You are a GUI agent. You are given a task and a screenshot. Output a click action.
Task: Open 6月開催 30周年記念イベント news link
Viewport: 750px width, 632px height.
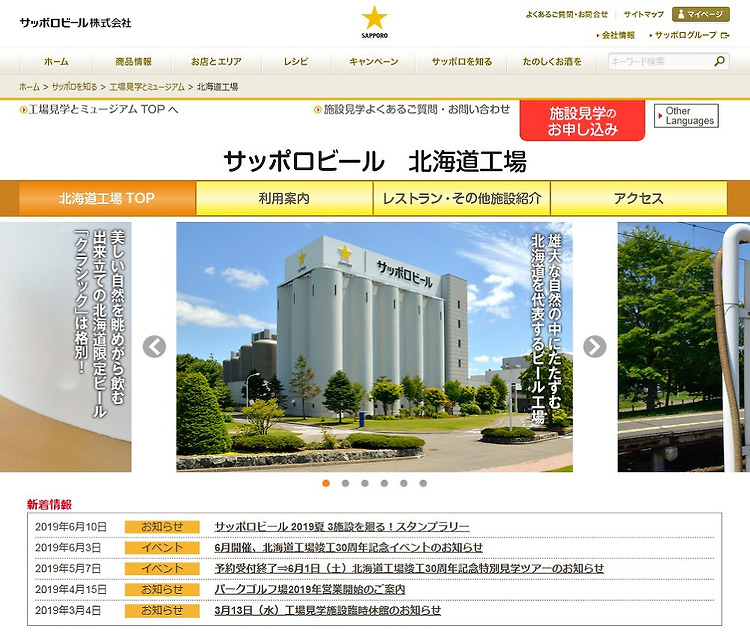click(349, 547)
